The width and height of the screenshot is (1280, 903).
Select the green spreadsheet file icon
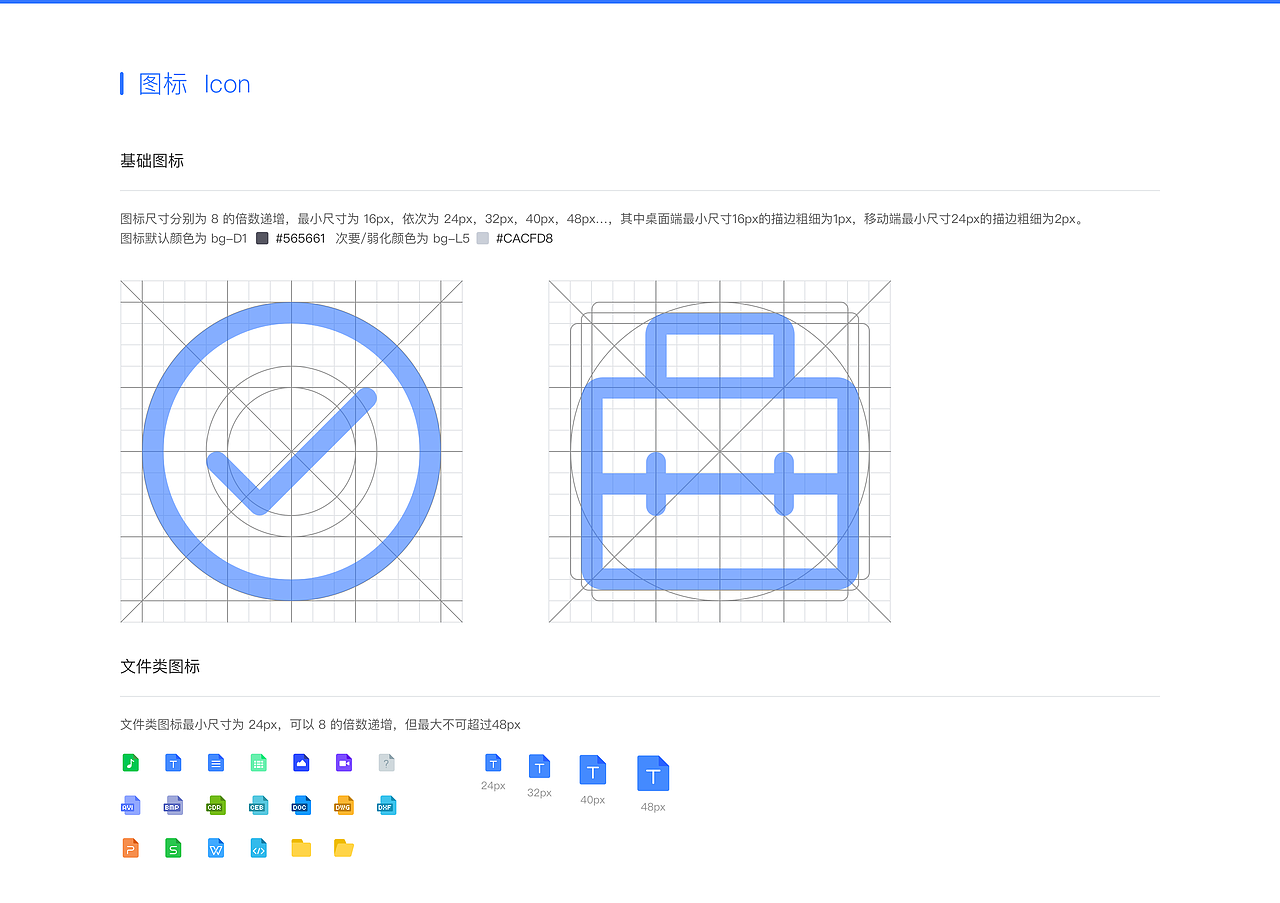coord(258,762)
